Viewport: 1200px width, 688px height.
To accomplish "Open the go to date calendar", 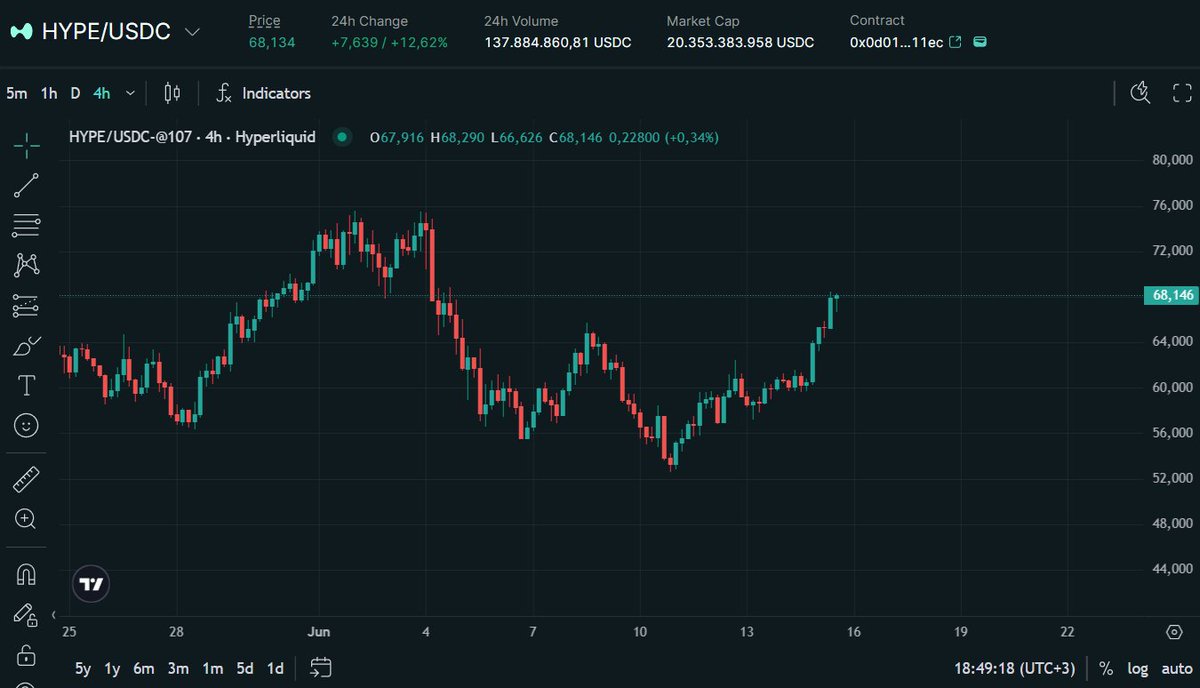I will tap(321, 668).
